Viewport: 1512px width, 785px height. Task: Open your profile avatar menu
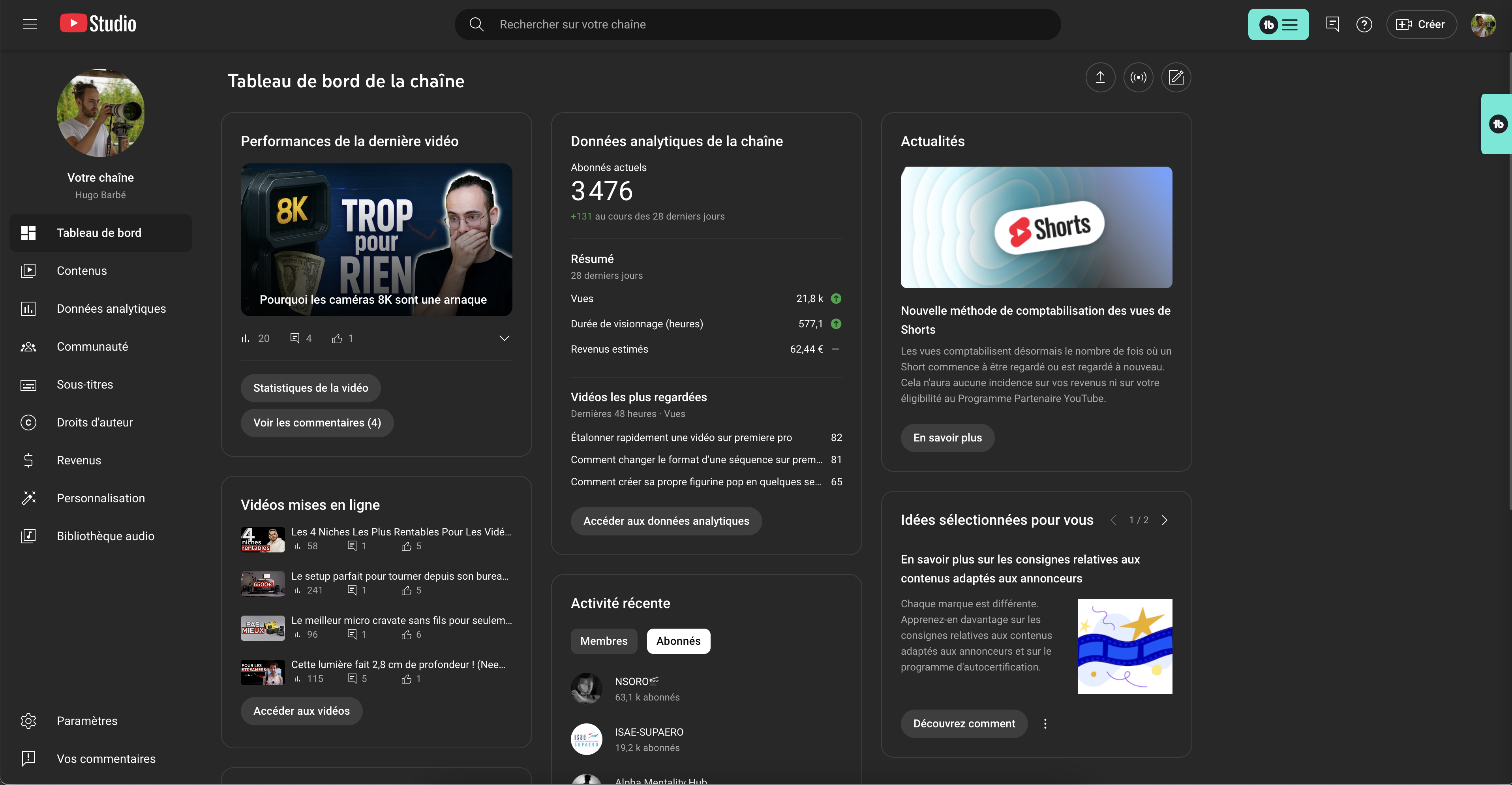pos(1484,24)
